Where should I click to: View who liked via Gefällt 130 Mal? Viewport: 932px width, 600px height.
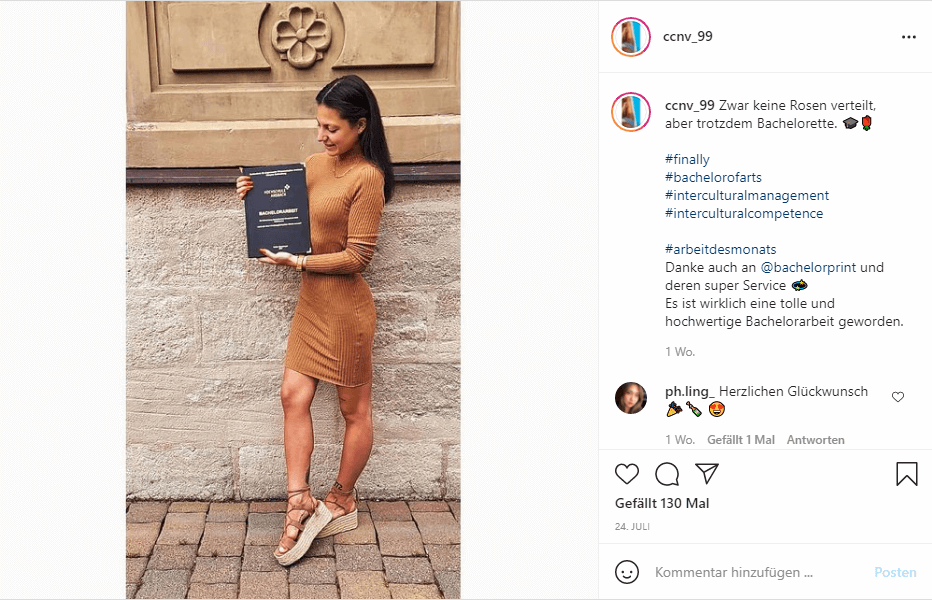[662, 503]
